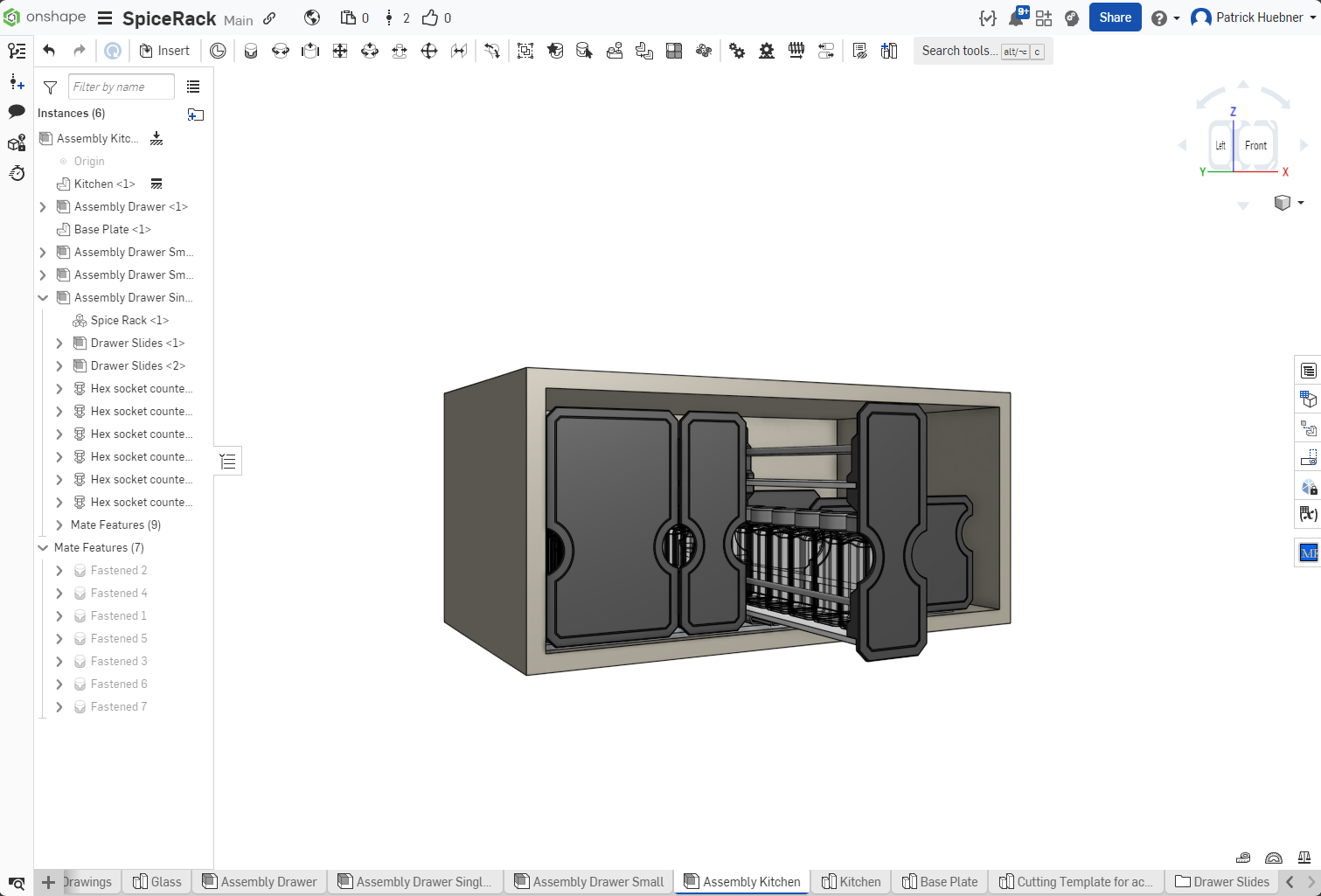Click the Filter by name field
The image size is (1321, 896).
coord(122,87)
